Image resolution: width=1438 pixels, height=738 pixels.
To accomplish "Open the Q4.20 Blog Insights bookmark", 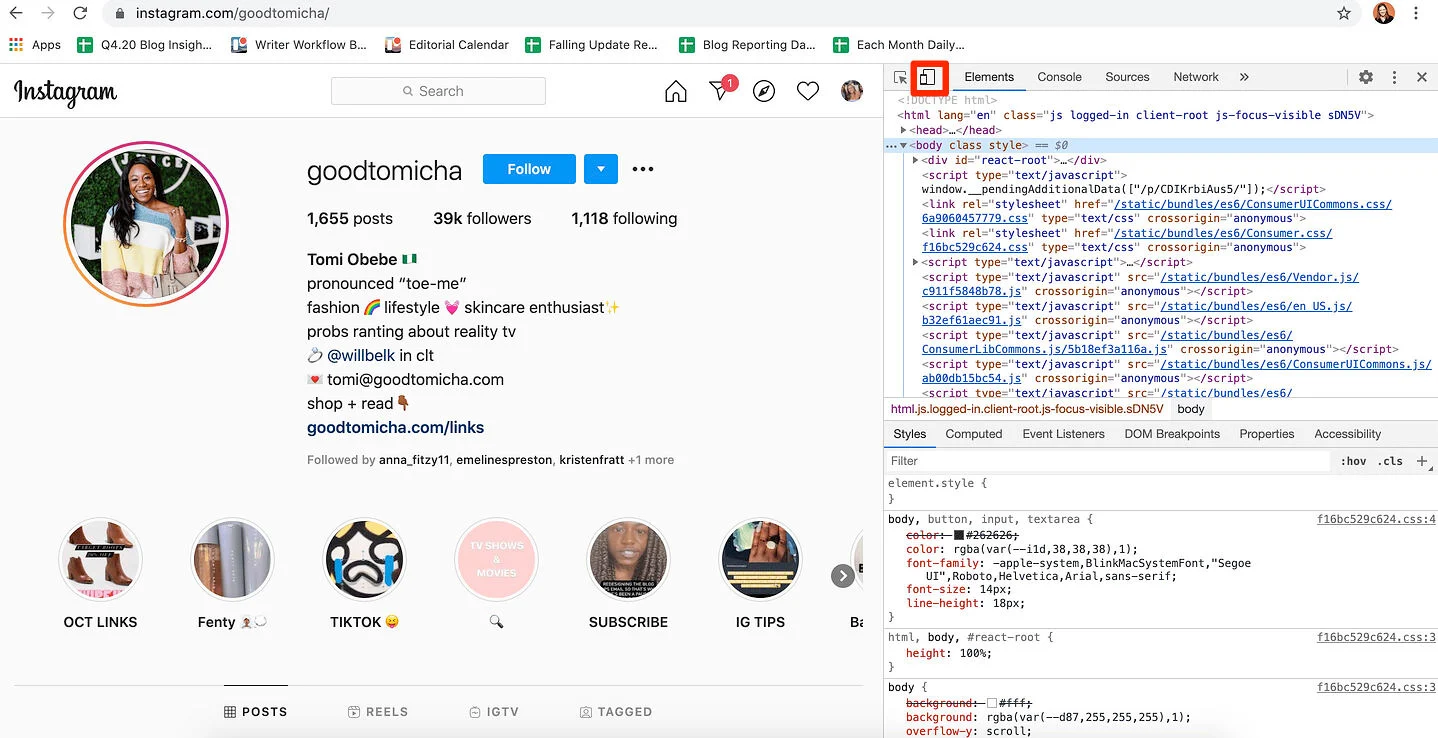I will (145, 44).
